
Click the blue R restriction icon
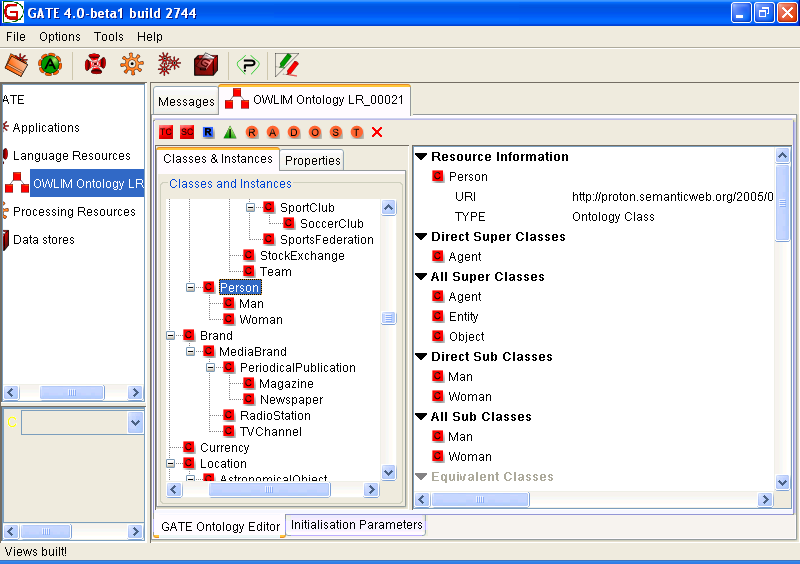pyautogui.click(x=208, y=132)
